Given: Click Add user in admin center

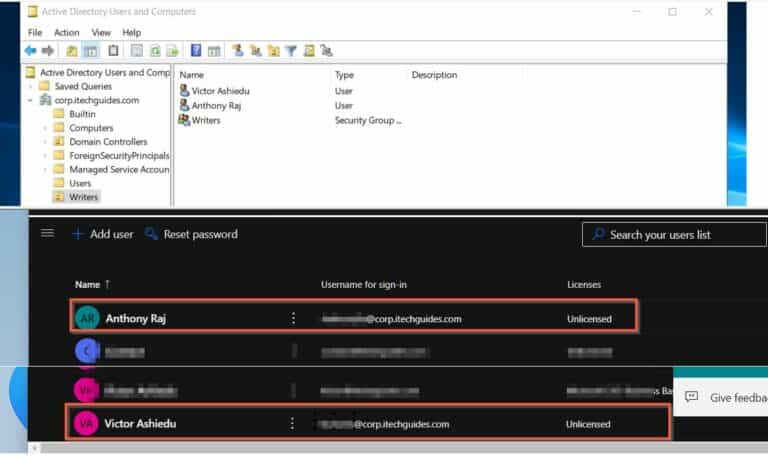Looking at the screenshot, I should pyautogui.click(x=103, y=234).
